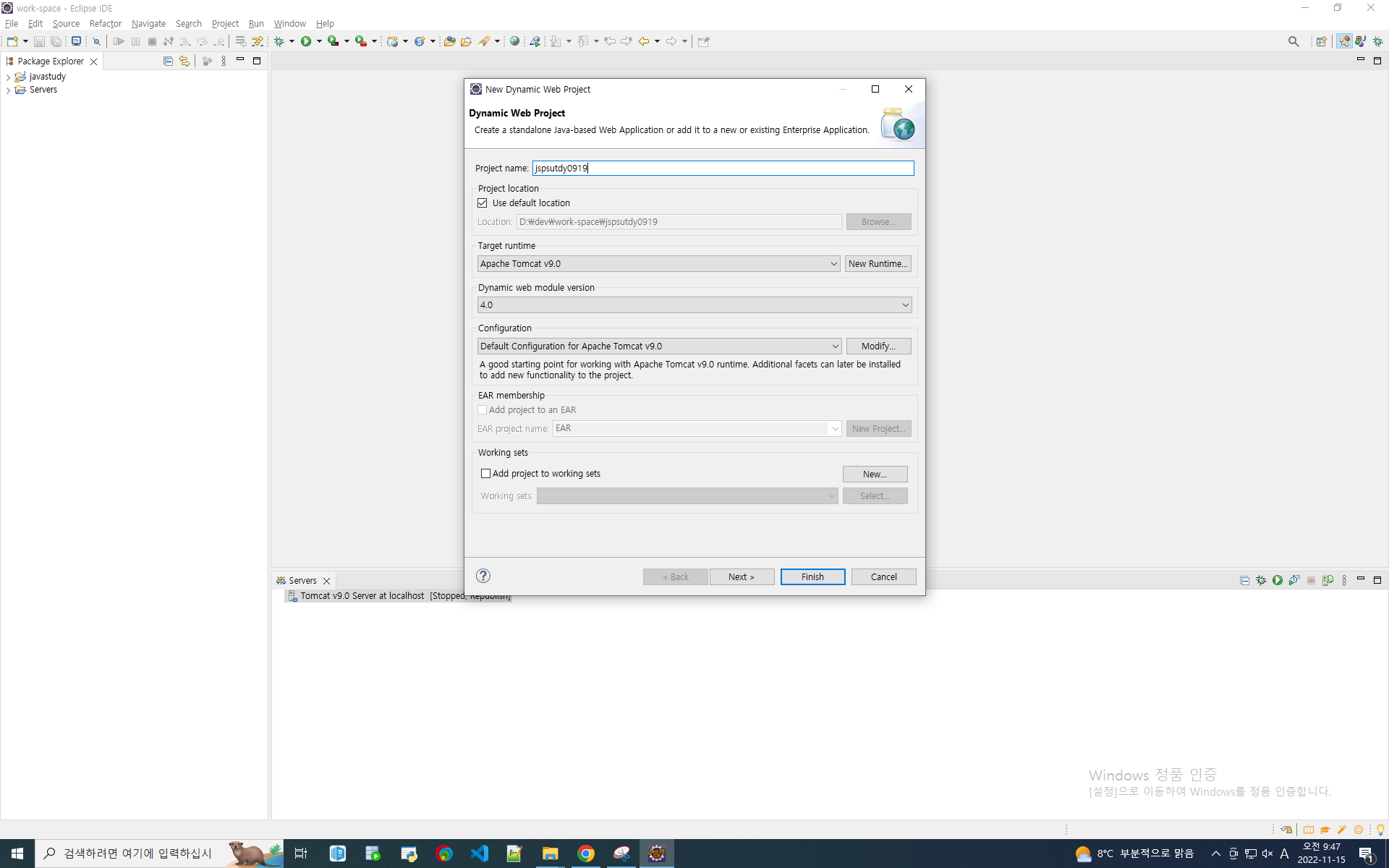Start the server with green play icon
Image resolution: width=1389 pixels, height=868 pixels.
tap(1278, 580)
